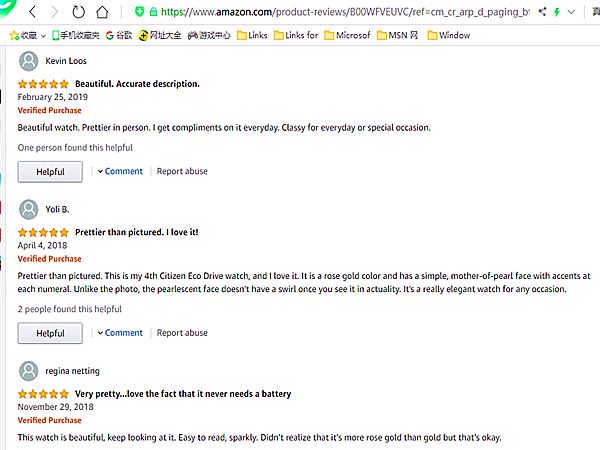The height and width of the screenshot is (450, 600).
Task: Click the share icon in address bar
Action: tap(542, 13)
